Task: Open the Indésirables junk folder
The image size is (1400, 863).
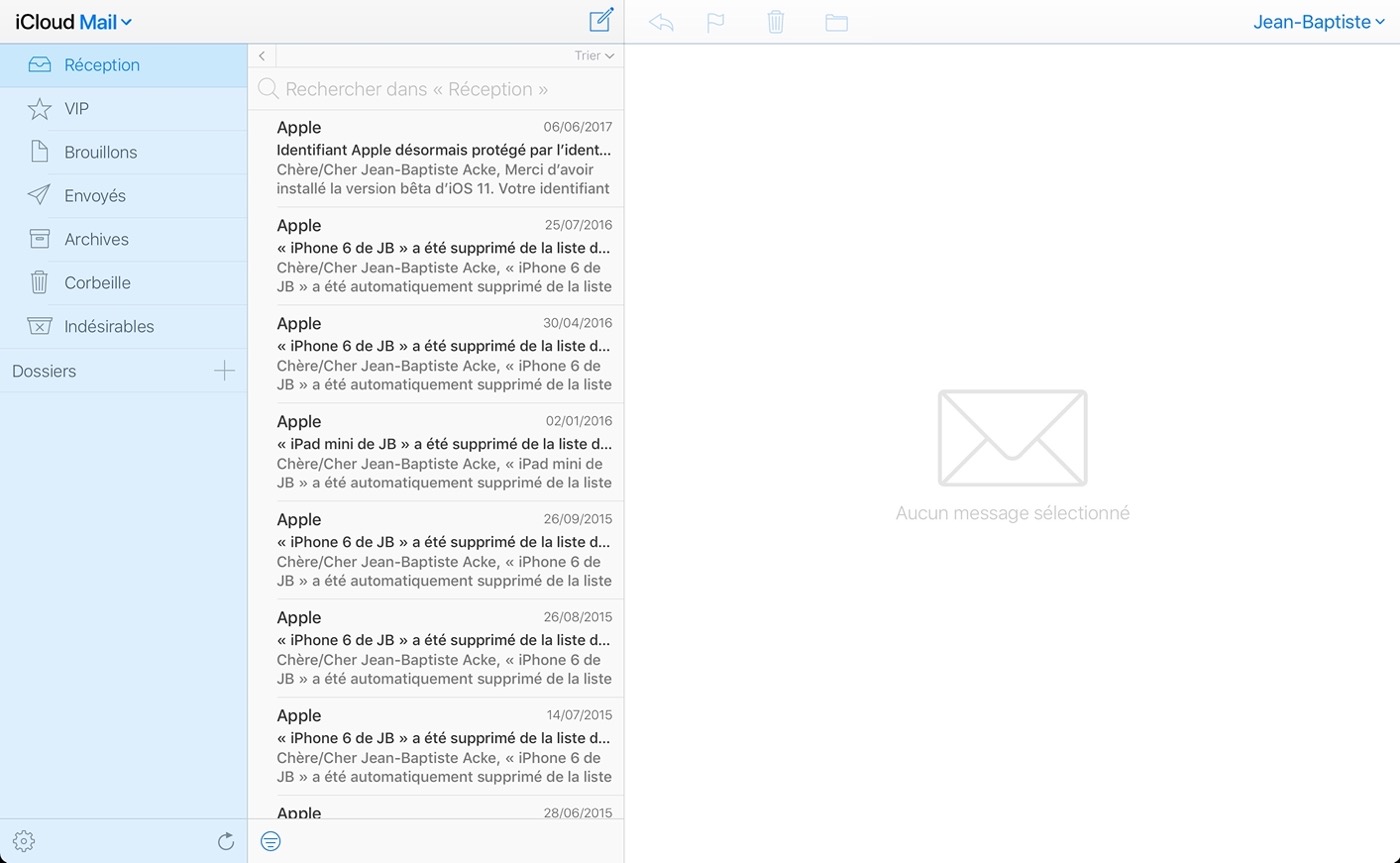Action: coord(109,326)
